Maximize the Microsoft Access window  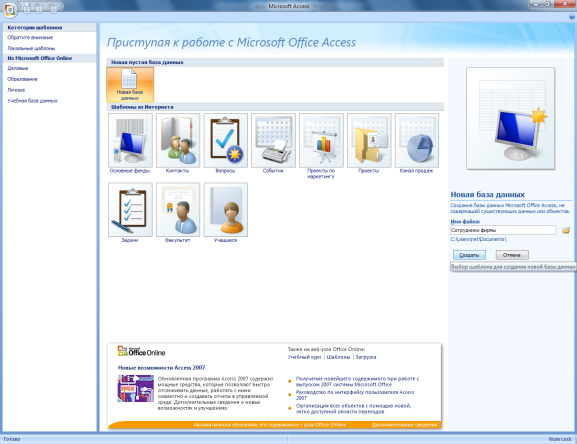(x=548, y=4)
